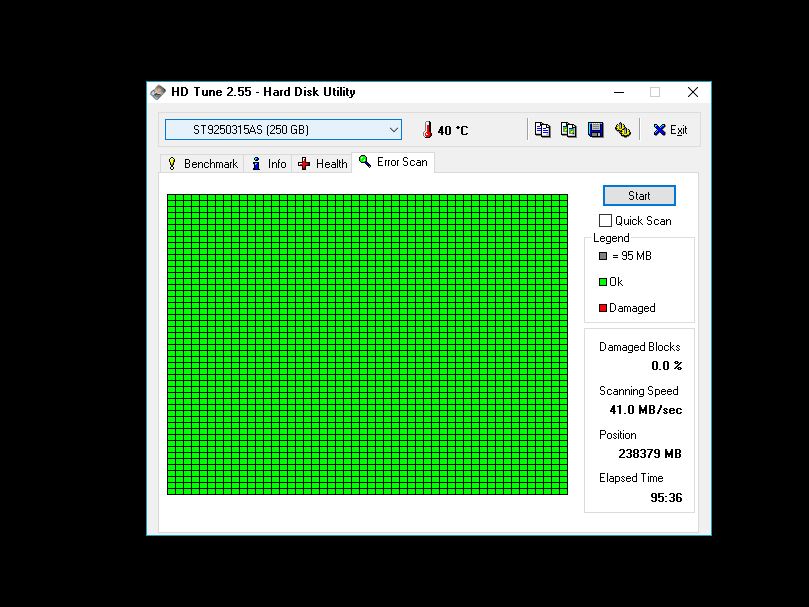Click the Elapsed Time label
Image resolution: width=809 pixels, height=607 pixels.
click(x=631, y=478)
